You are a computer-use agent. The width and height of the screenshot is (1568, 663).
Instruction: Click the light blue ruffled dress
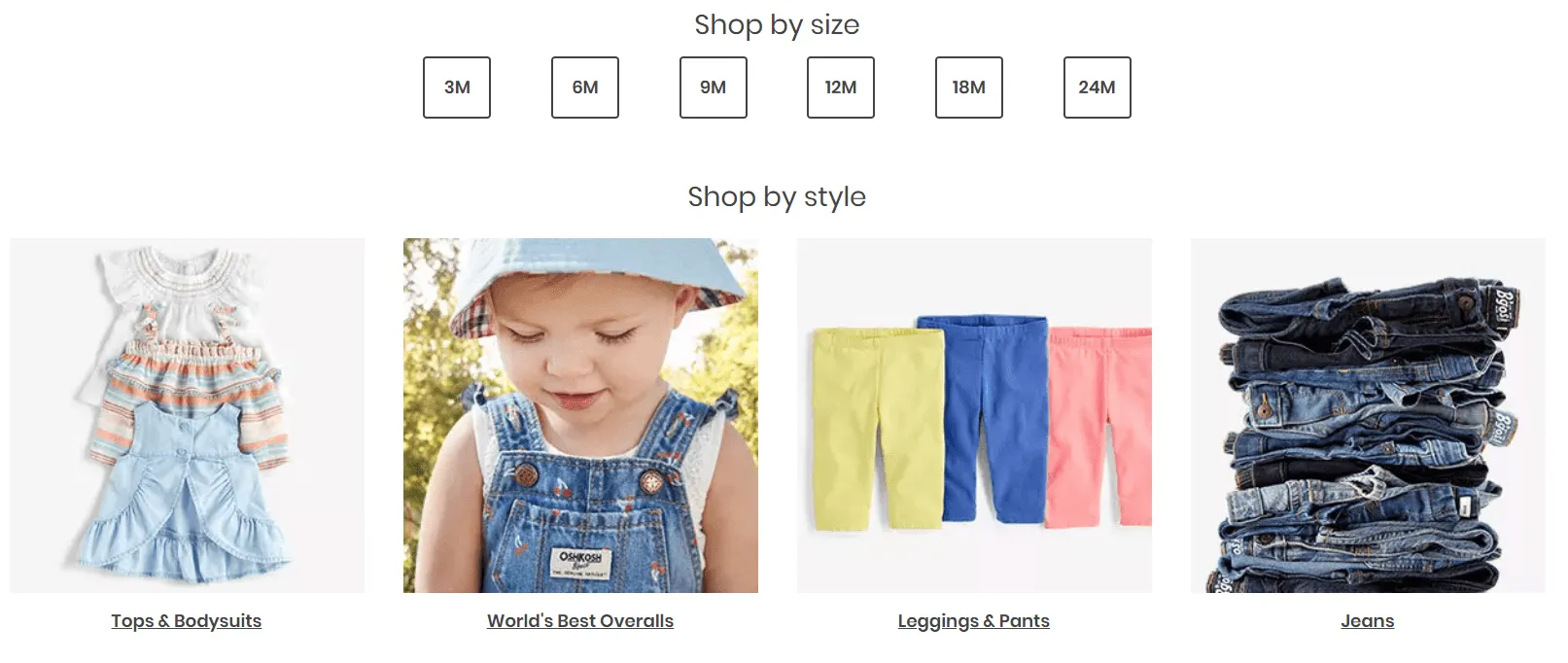click(x=185, y=496)
